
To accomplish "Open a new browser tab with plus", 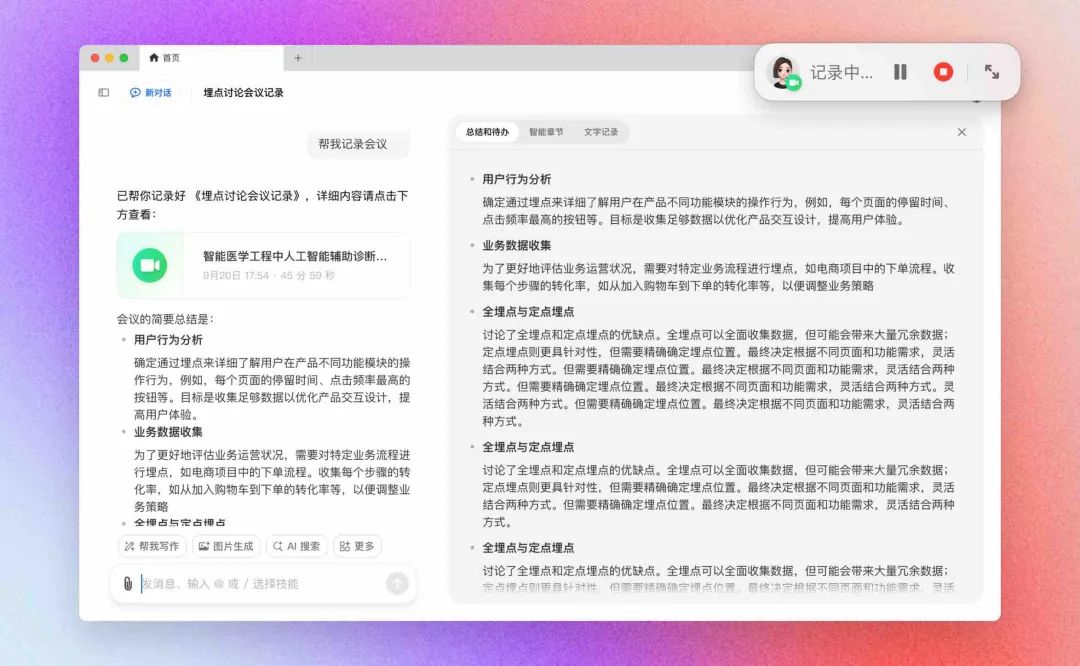I will pyautogui.click(x=298, y=58).
